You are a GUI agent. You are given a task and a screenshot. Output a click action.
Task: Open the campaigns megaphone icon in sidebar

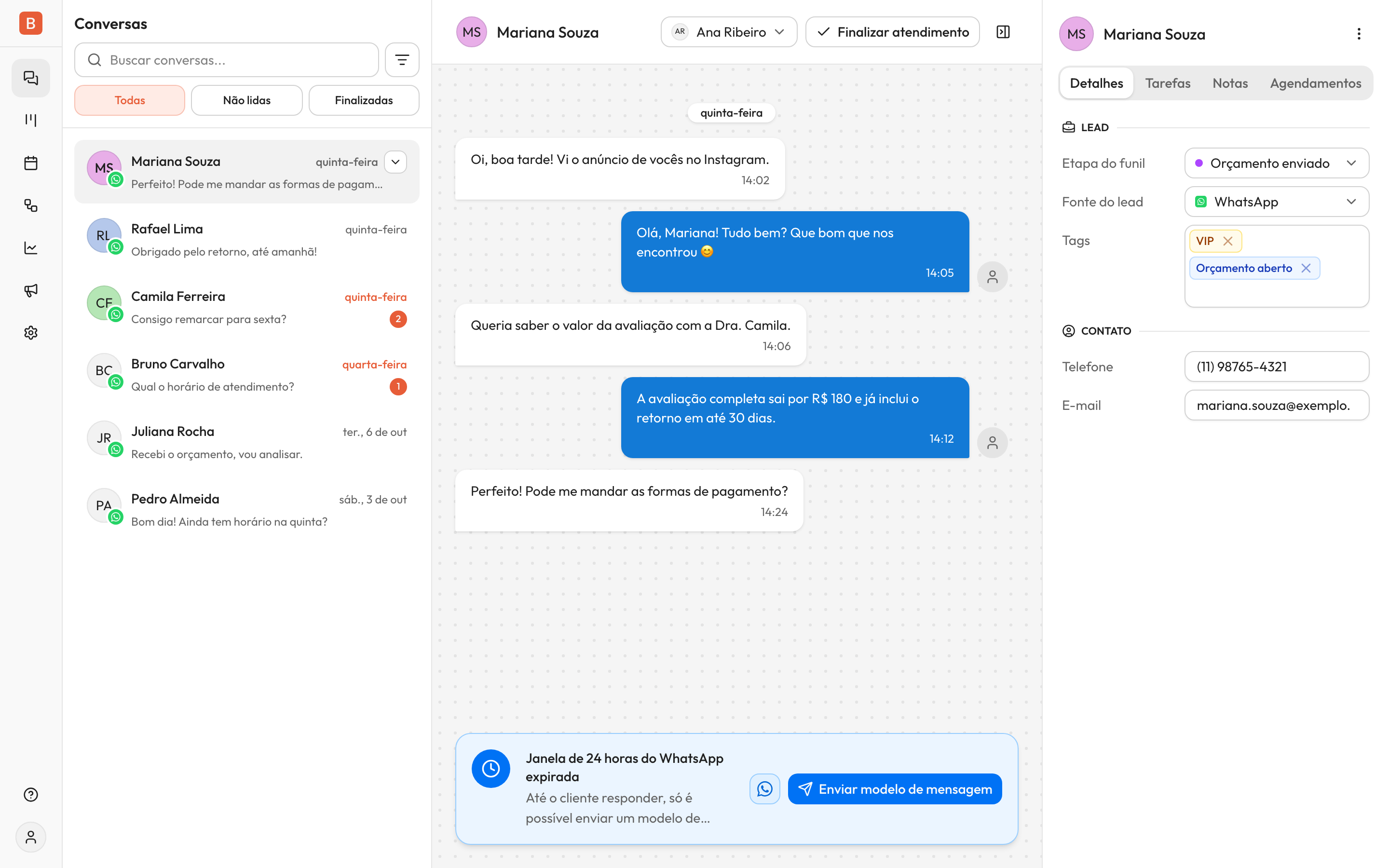(31, 290)
